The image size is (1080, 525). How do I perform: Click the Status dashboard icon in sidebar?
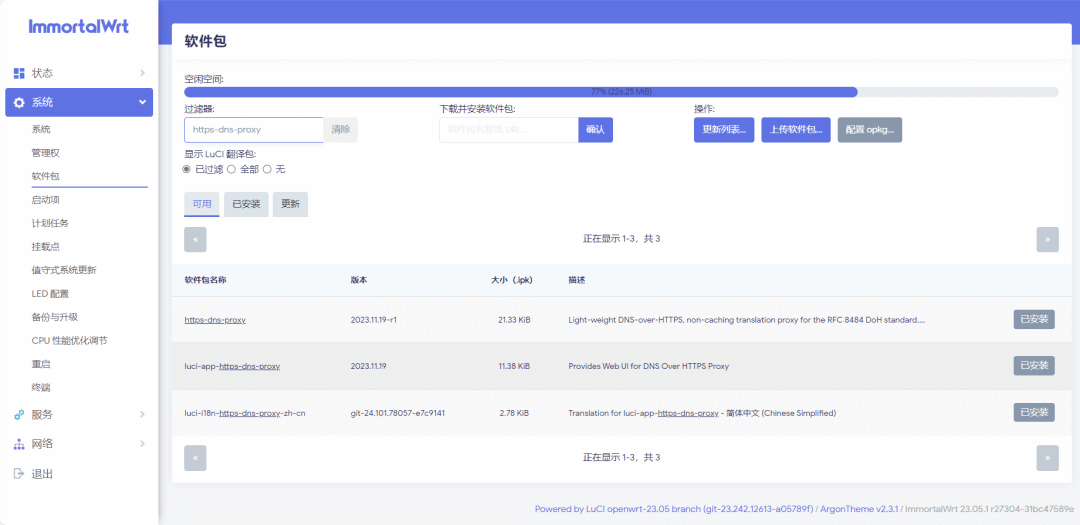click(19, 73)
